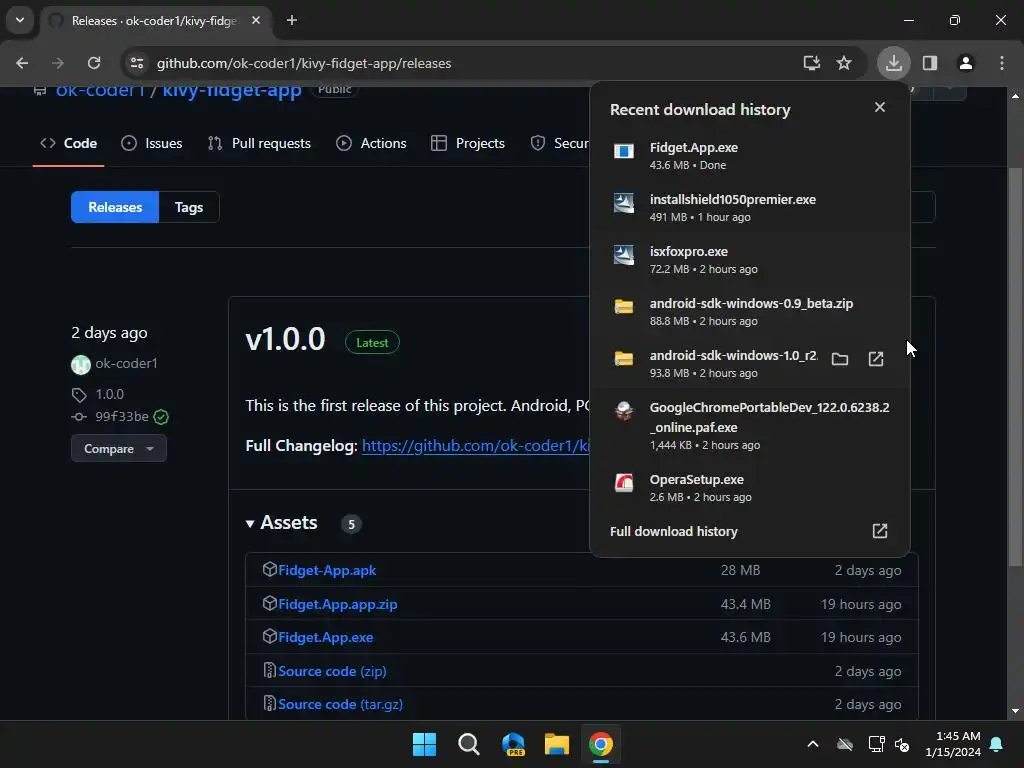Open kivy-fidget-app repository link
This screenshot has width=1024, height=768.
tap(232, 89)
